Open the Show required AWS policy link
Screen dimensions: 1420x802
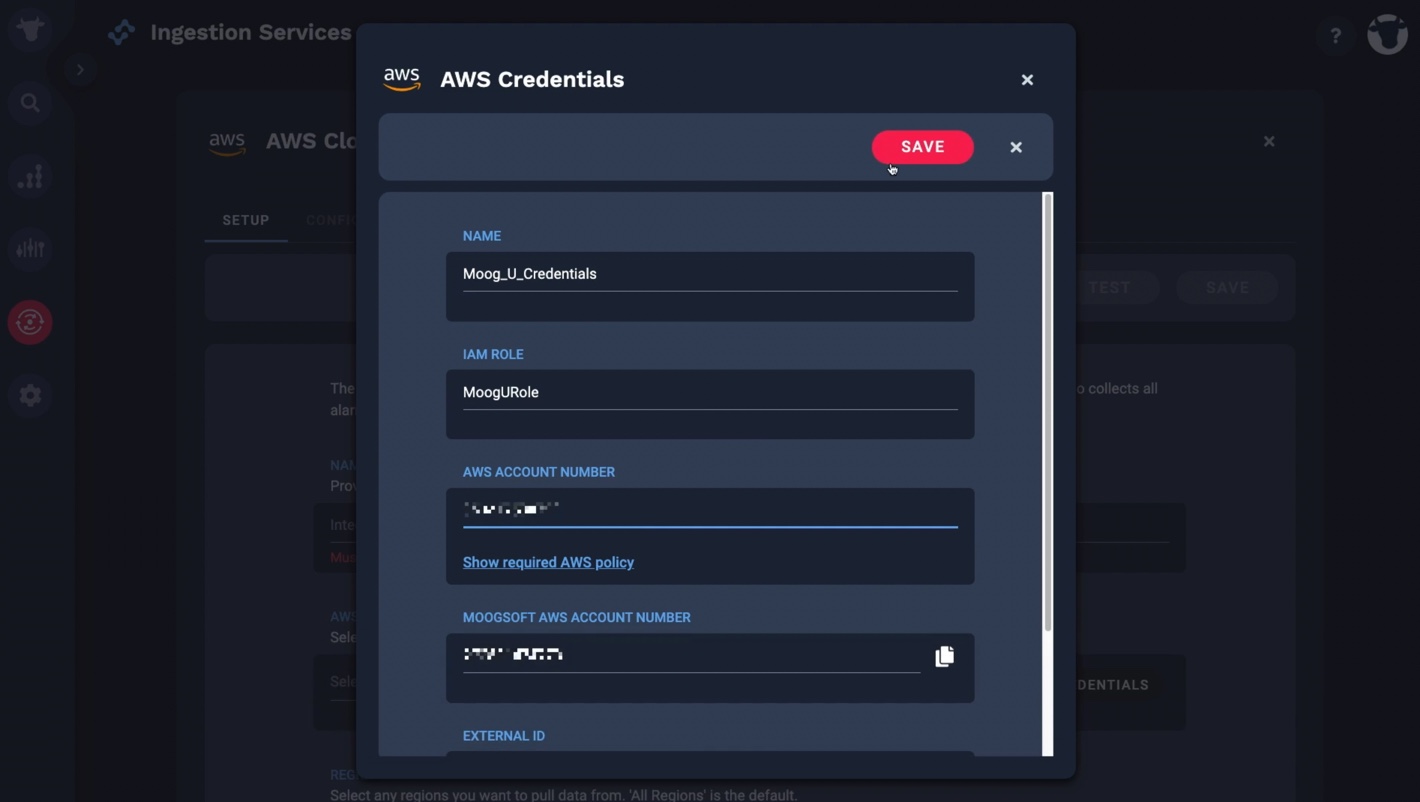coord(548,562)
